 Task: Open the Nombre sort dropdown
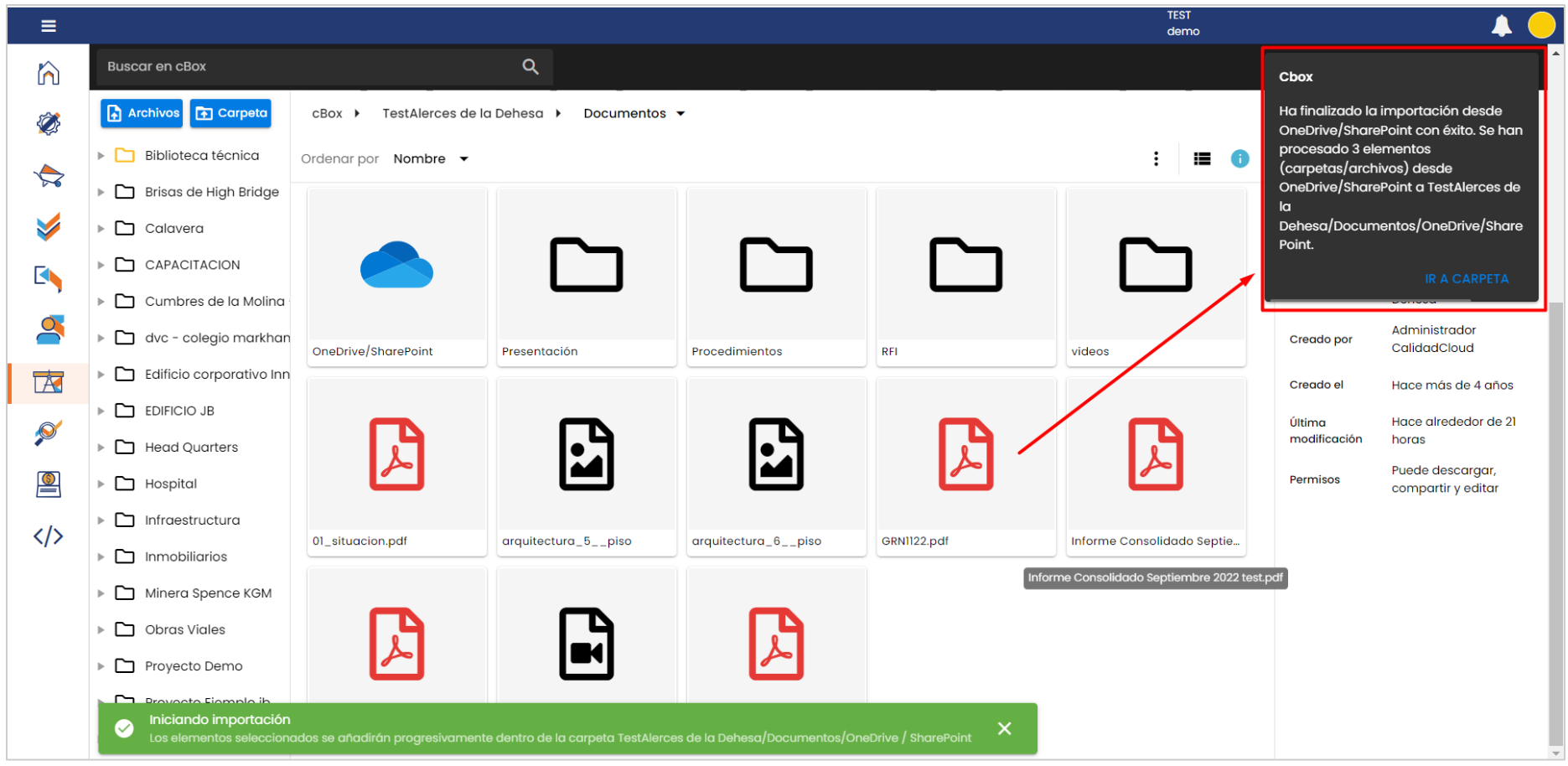click(431, 158)
